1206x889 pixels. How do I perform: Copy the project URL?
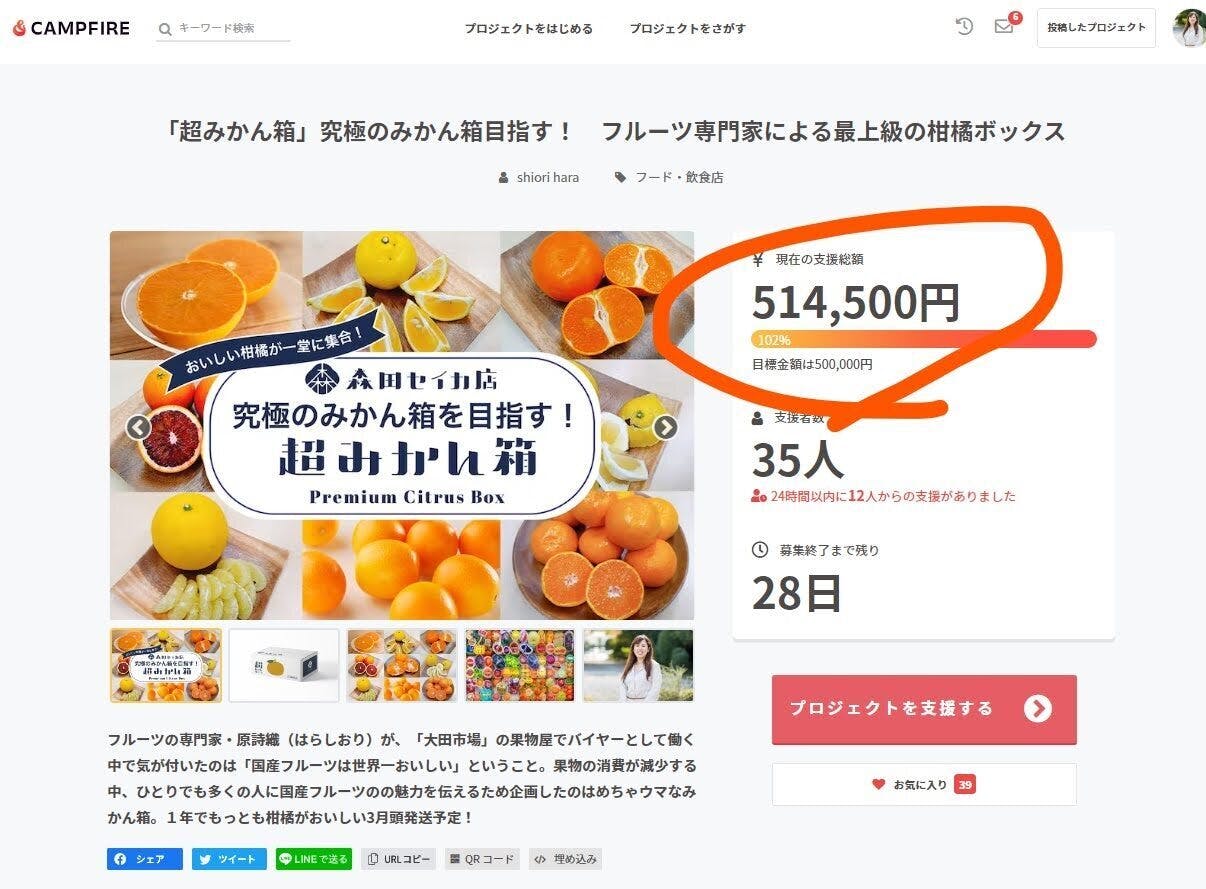point(398,859)
